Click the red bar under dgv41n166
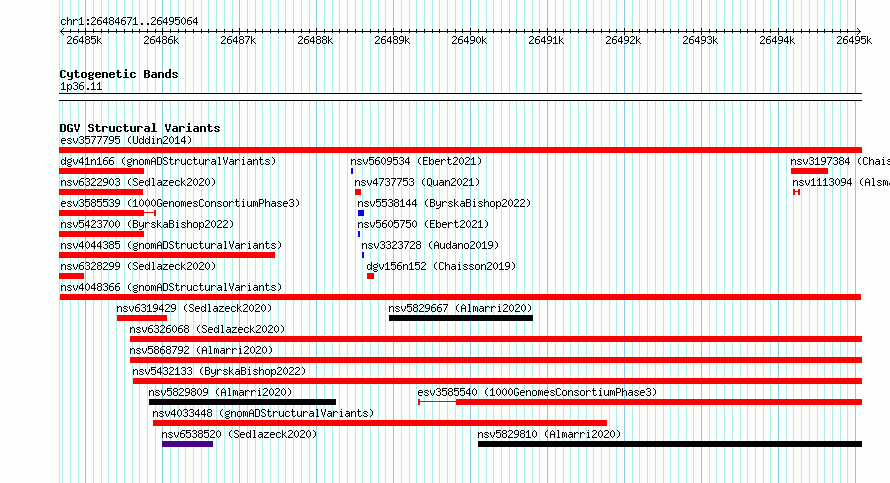 pos(102,171)
